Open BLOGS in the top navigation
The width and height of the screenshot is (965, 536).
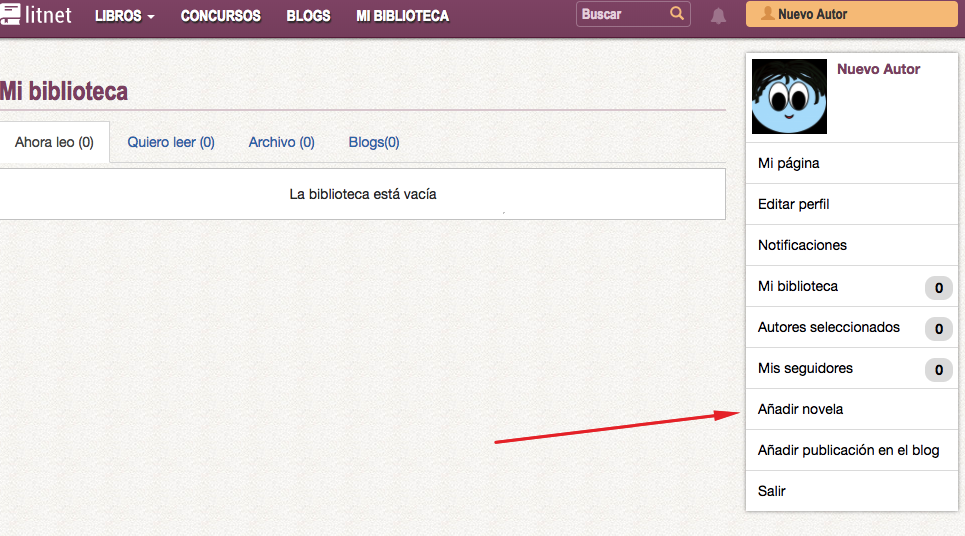[x=308, y=16]
